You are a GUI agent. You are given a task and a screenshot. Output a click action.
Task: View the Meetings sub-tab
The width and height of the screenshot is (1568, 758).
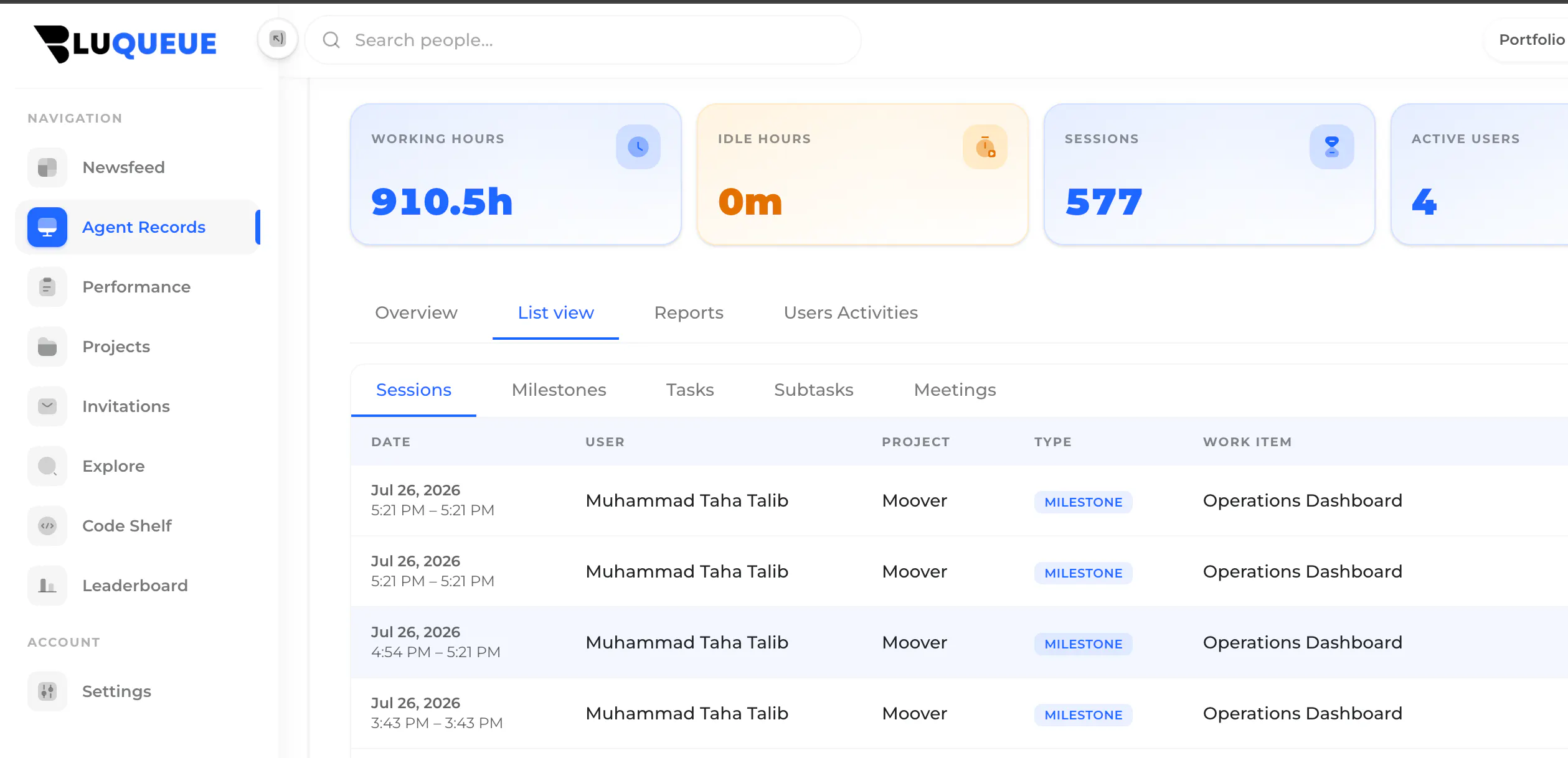[x=955, y=390]
